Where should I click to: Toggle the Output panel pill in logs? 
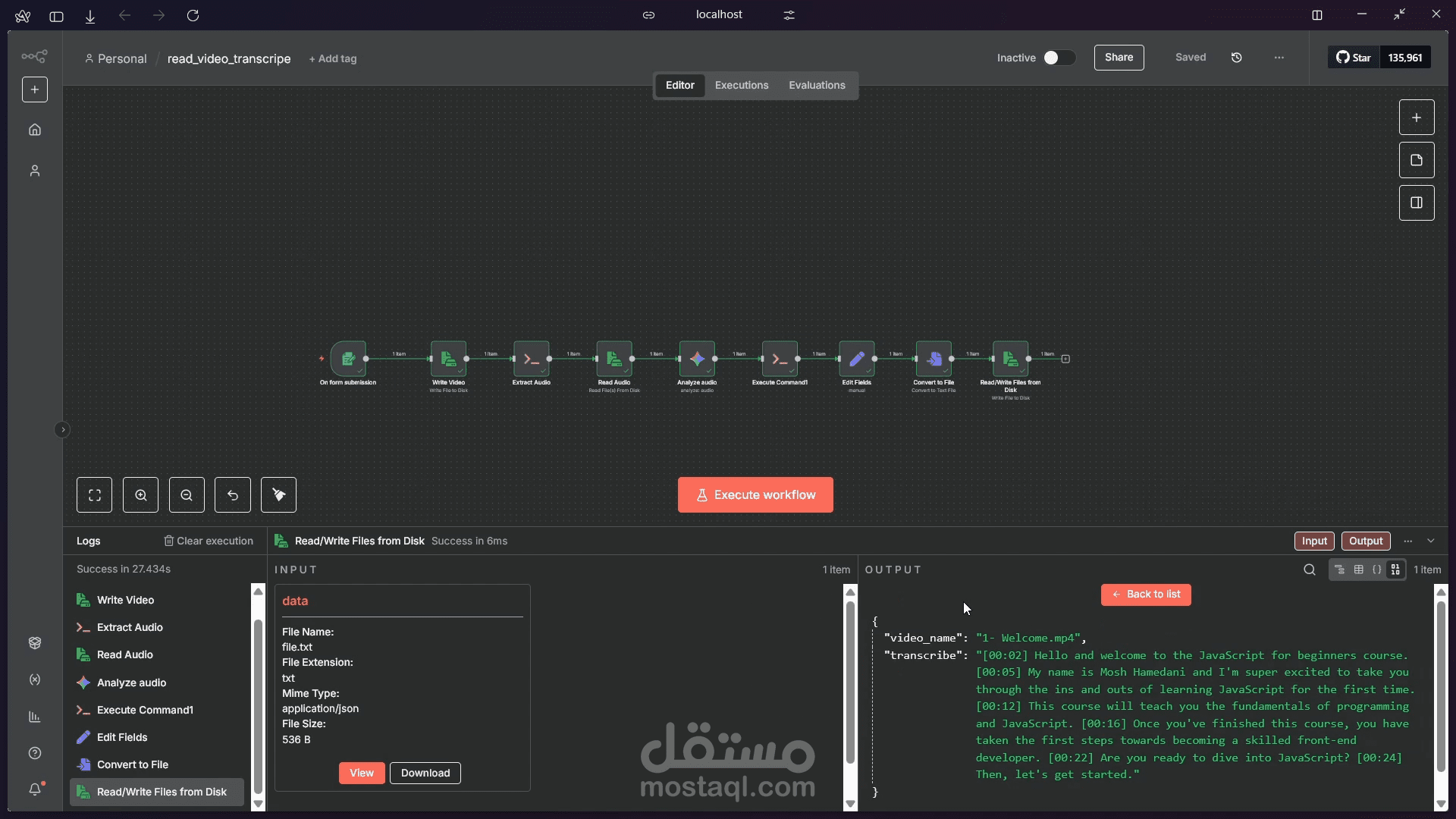click(1366, 541)
